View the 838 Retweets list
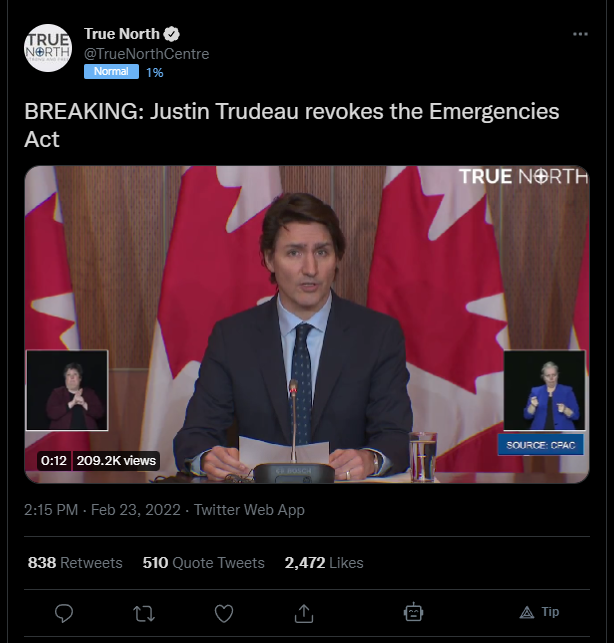 [75, 563]
